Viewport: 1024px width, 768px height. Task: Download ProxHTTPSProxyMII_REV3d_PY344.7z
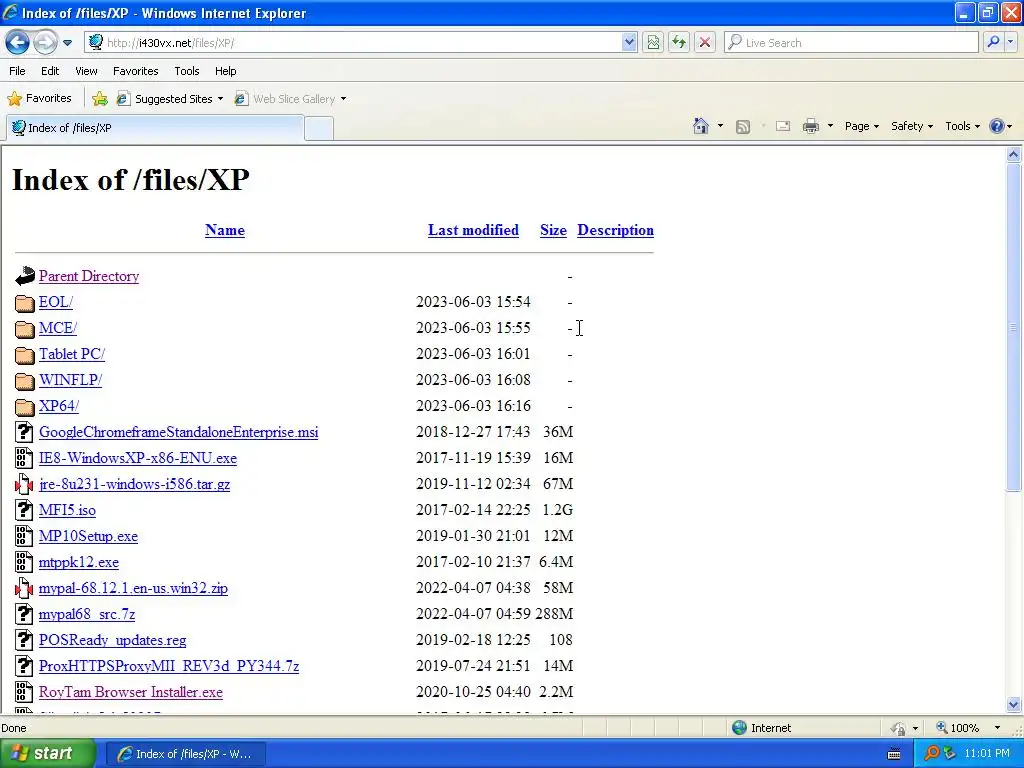click(x=168, y=666)
